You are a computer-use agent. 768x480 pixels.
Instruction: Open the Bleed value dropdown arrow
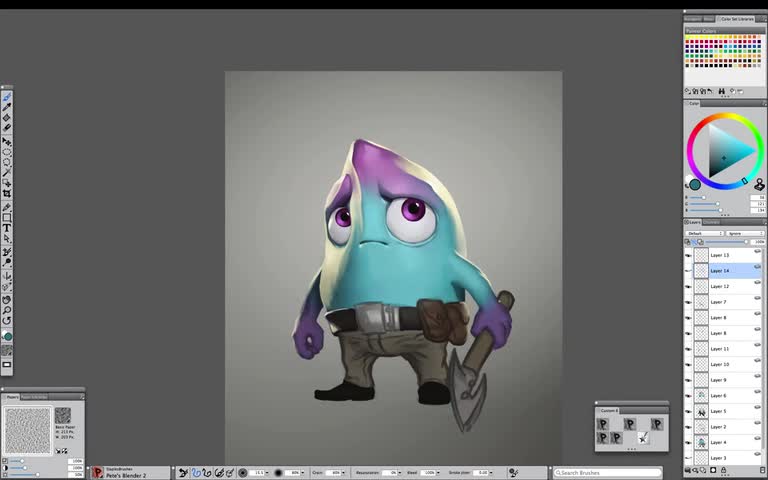click(438, 473)
